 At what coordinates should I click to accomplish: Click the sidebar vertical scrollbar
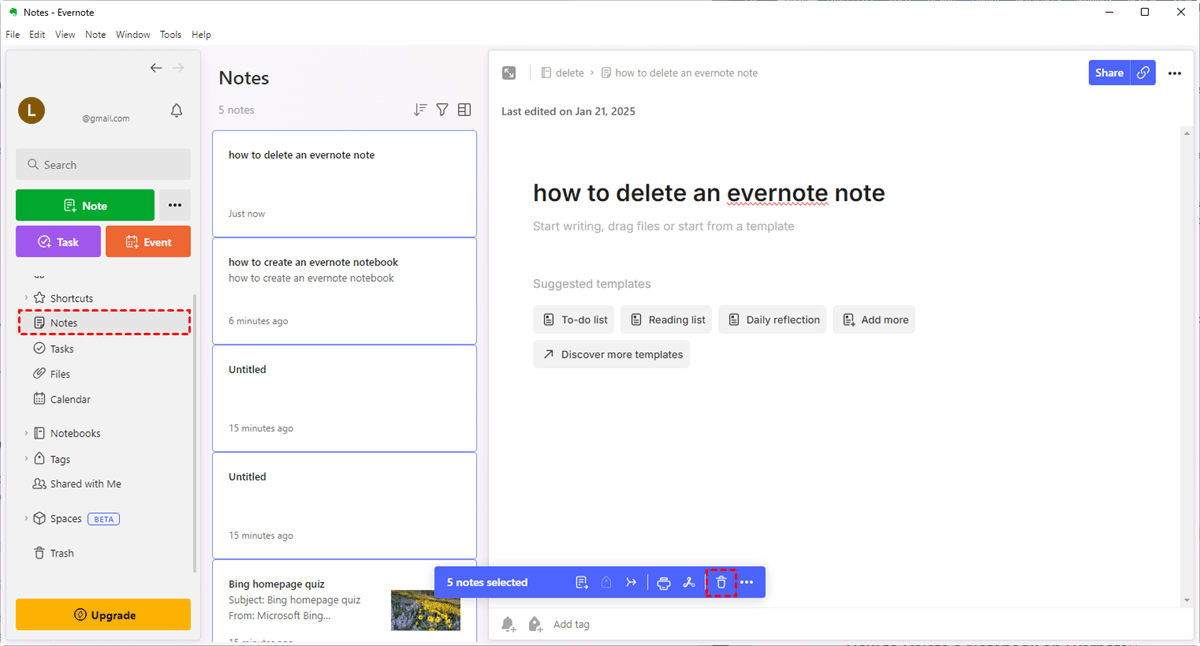[195, 434]
